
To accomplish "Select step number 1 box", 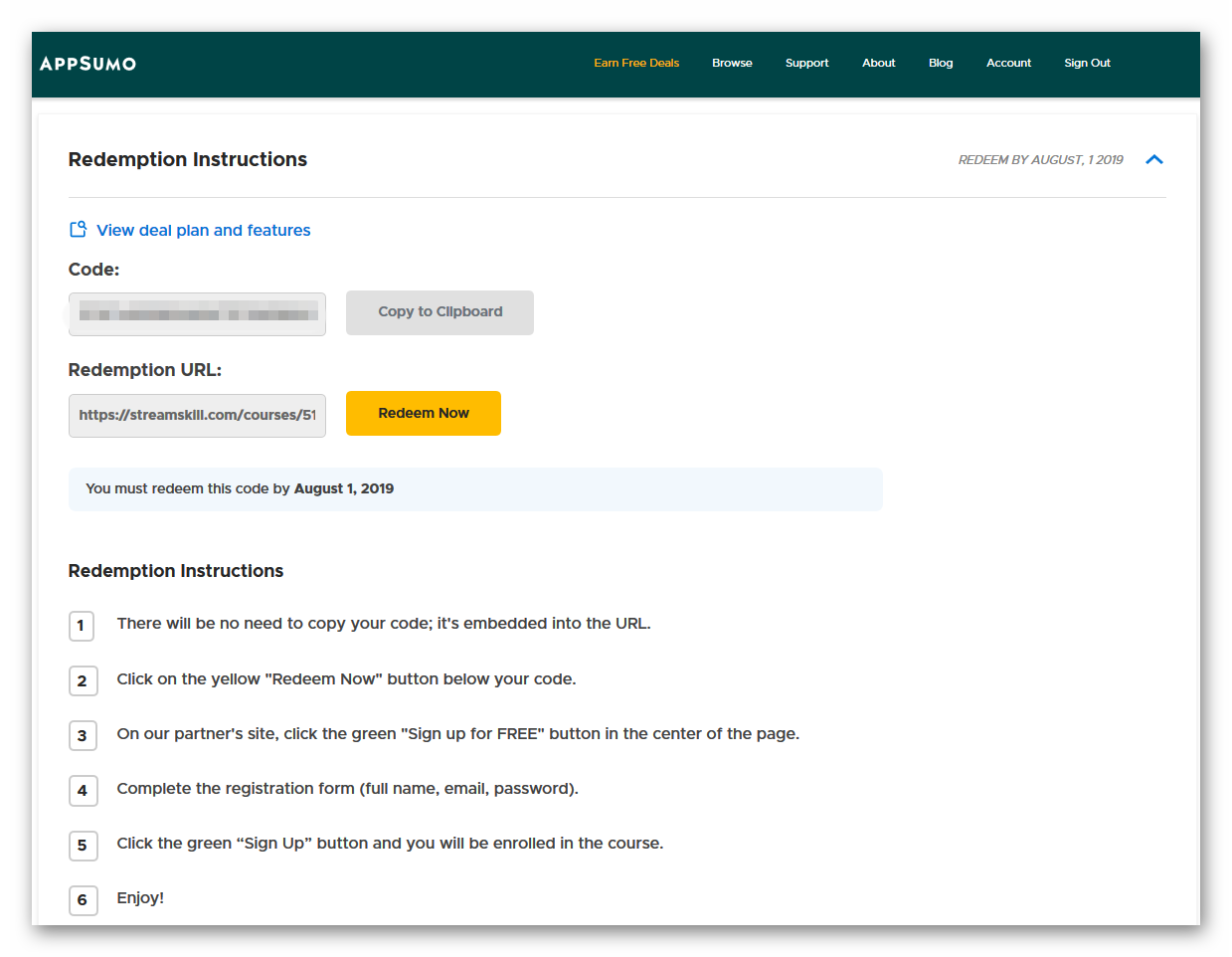I will point(82,626).
